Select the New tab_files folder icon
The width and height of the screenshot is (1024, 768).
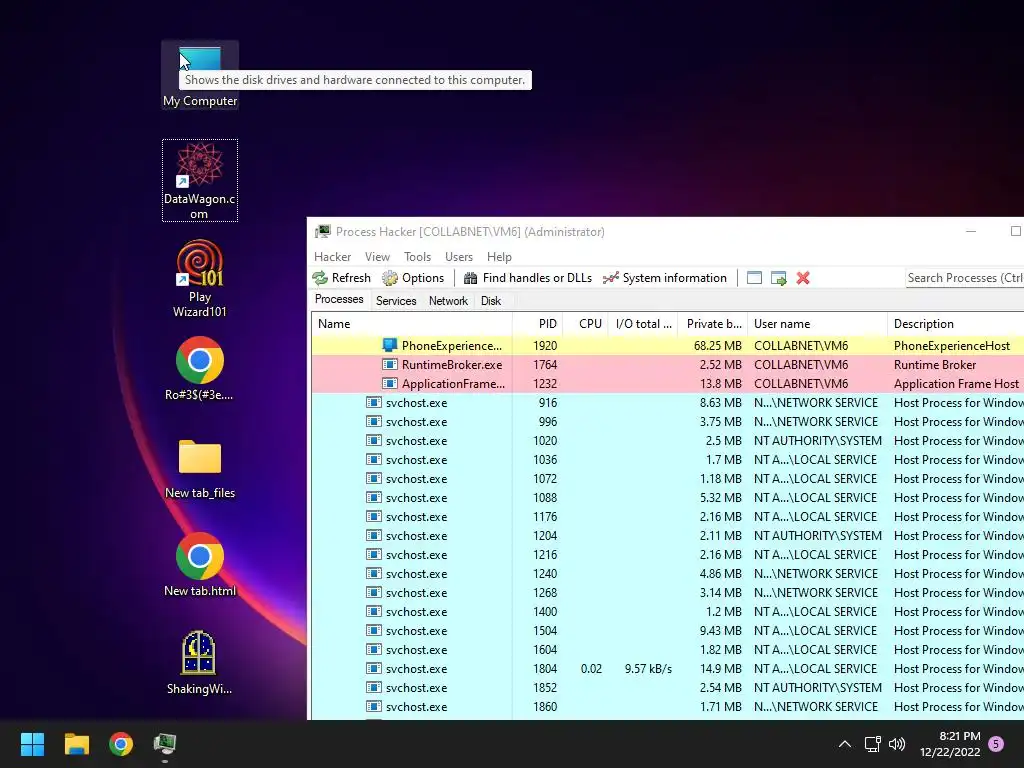200,468
